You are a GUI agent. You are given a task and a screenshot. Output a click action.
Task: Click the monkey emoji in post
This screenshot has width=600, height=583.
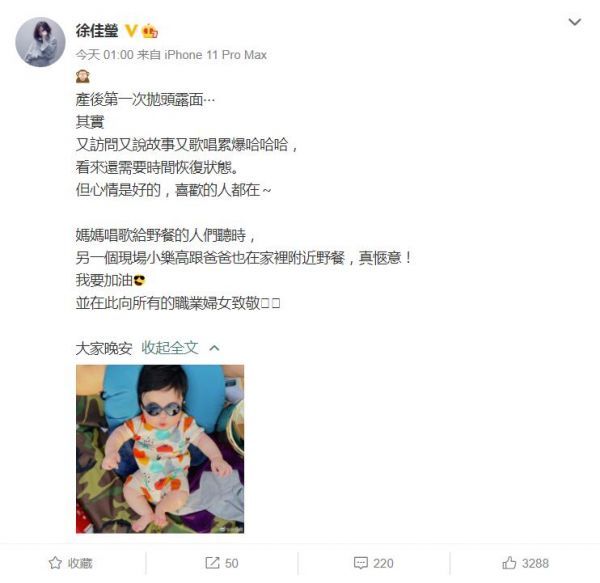click(x=83, y=77)
